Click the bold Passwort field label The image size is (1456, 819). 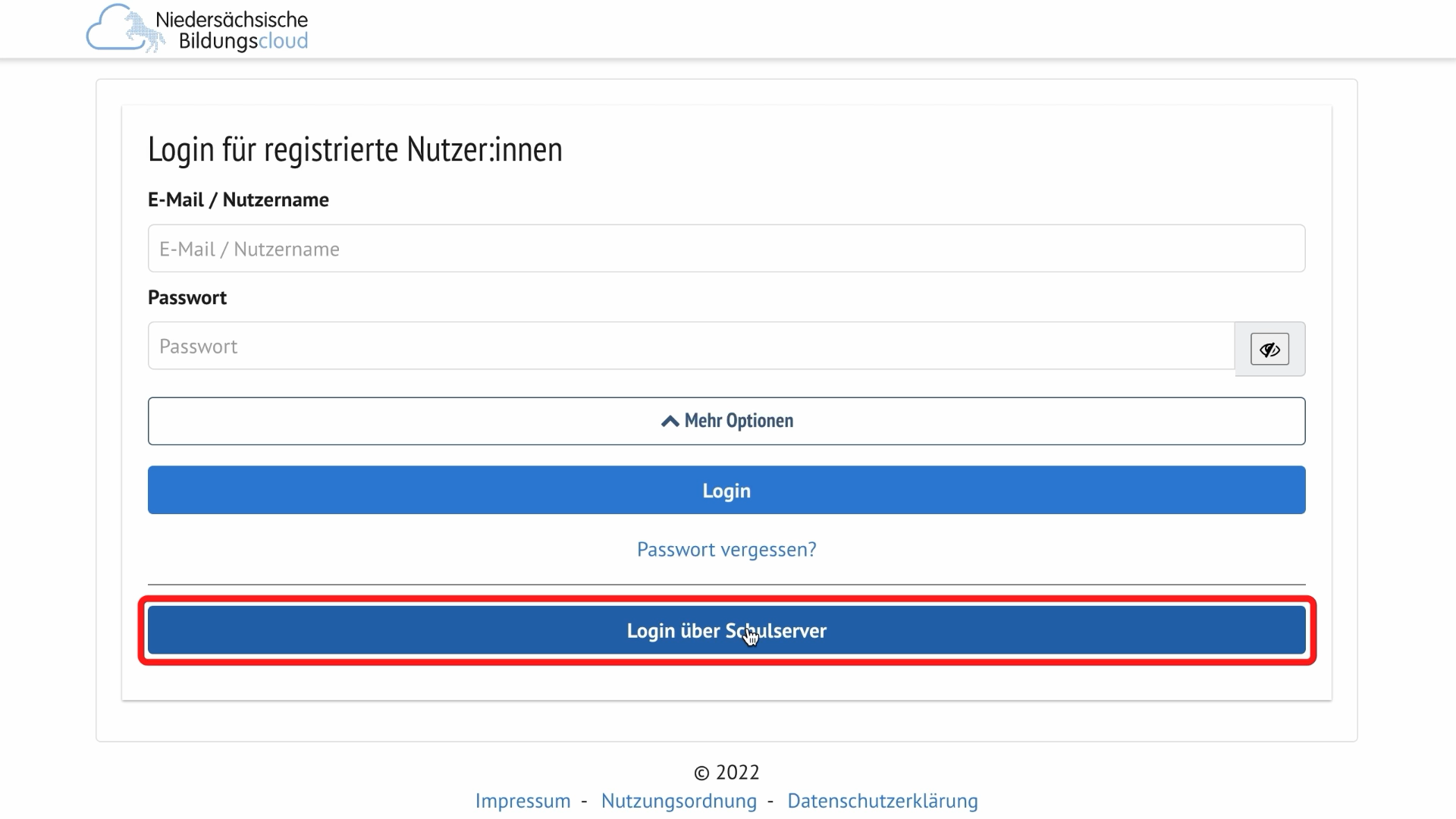pyautogui.click(x=187, y=298)
